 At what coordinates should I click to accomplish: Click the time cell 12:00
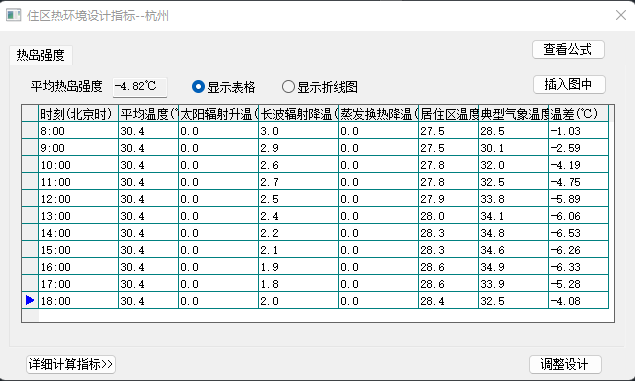[x=79, y=199]
